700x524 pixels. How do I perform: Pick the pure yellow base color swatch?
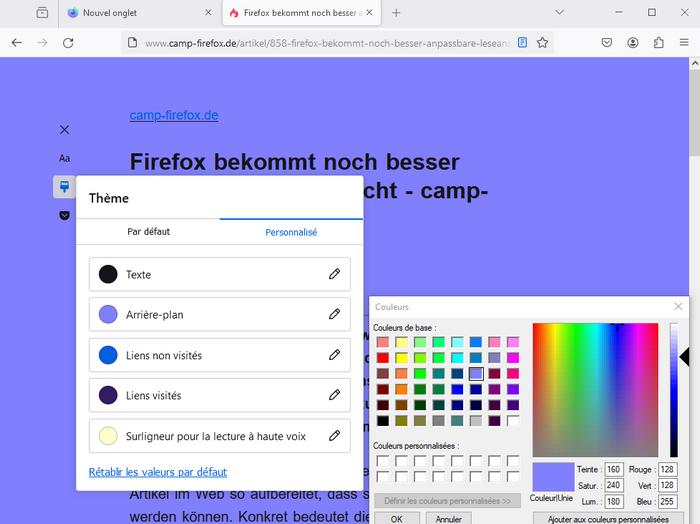pyautogui.click(x=401, y=358)
